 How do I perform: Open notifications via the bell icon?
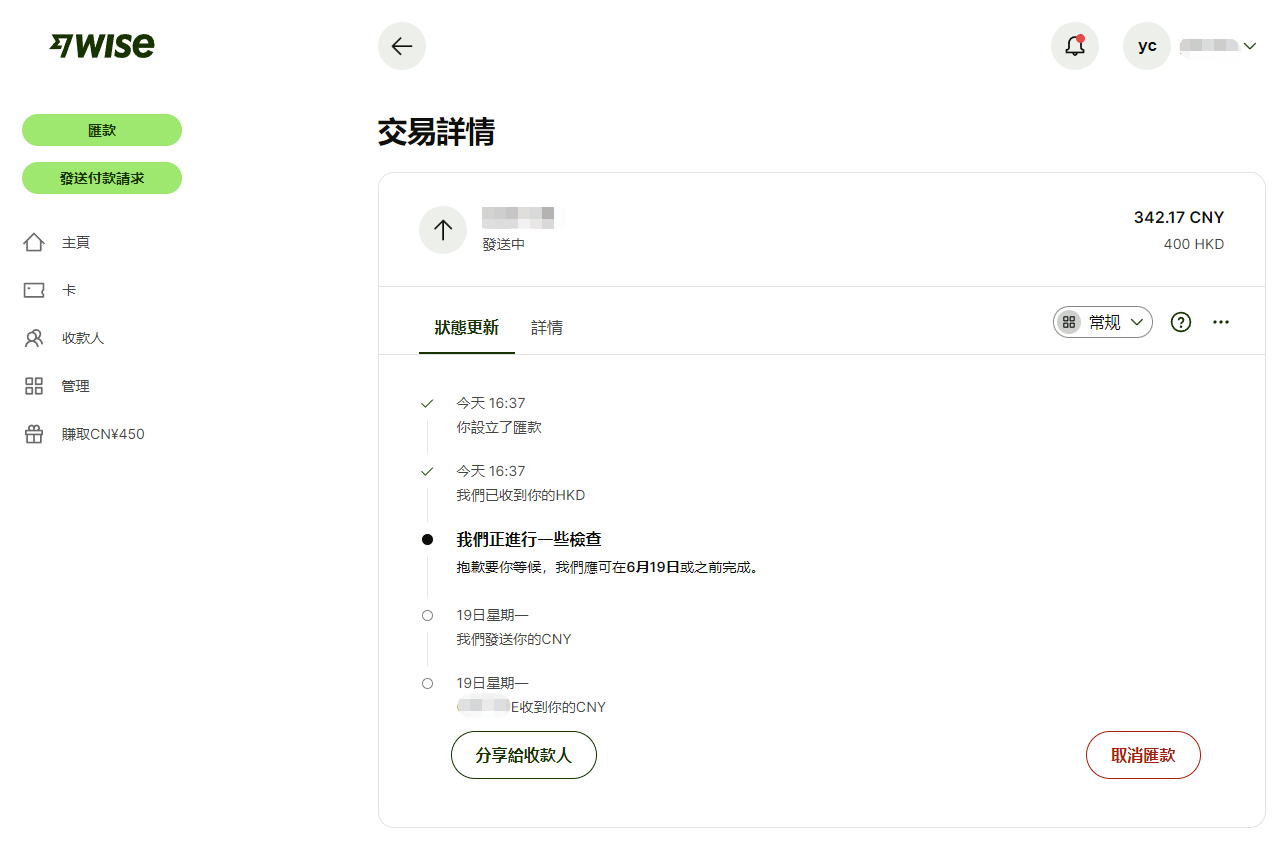[1074, 45]
